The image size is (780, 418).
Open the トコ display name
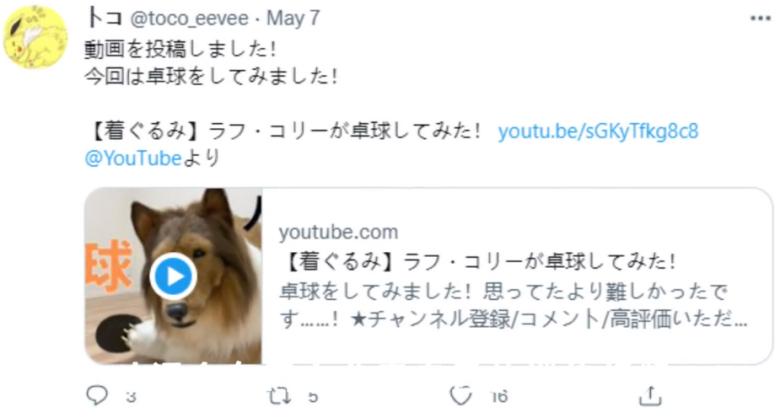coord(104,18)
